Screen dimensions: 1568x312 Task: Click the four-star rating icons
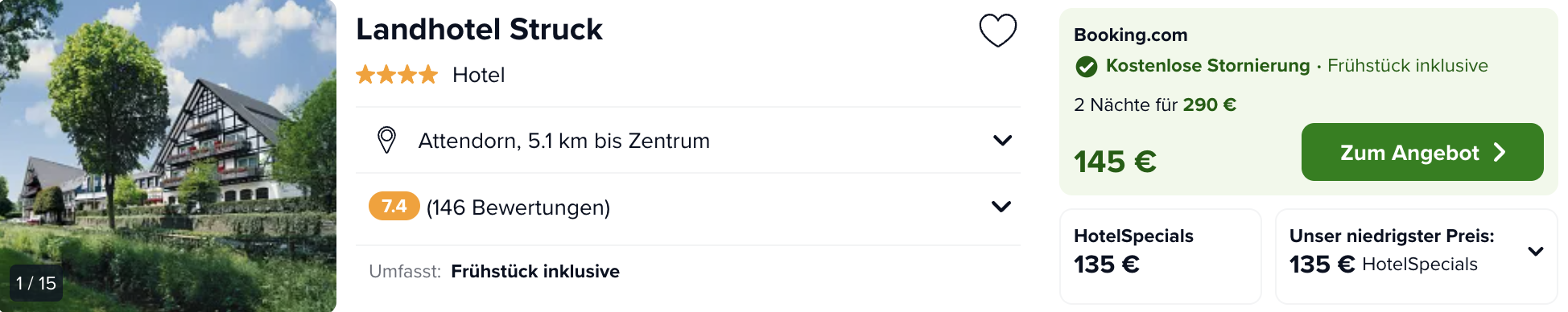tap(397, 75)
